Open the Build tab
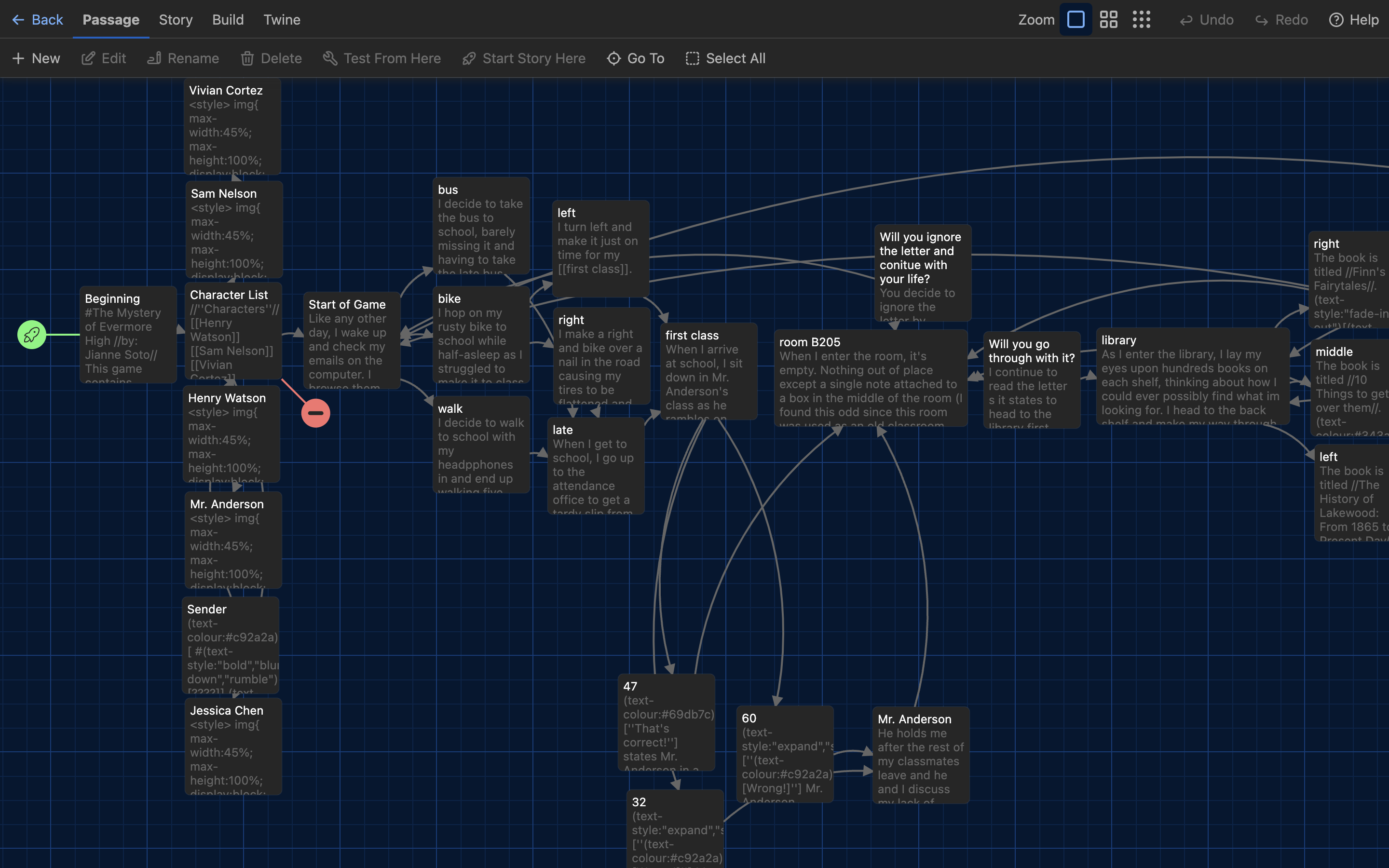The image size is (1389, 868). click(x=227, y=19)
